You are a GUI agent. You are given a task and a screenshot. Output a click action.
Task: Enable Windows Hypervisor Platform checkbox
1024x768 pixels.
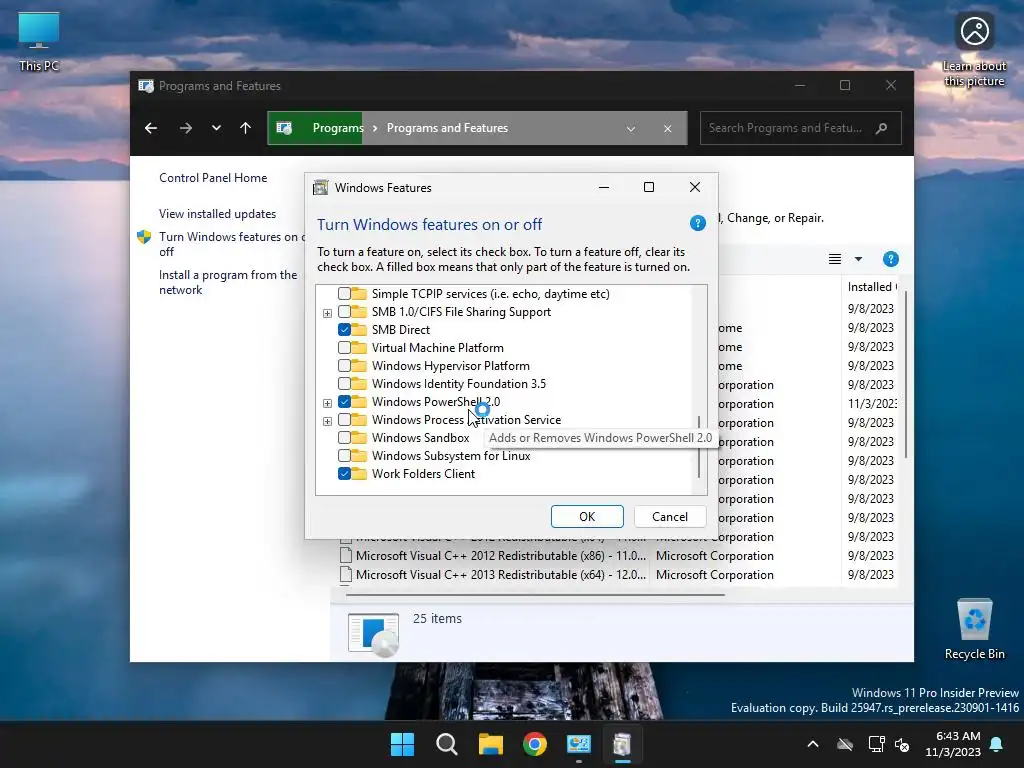click(x=344, y=366)
